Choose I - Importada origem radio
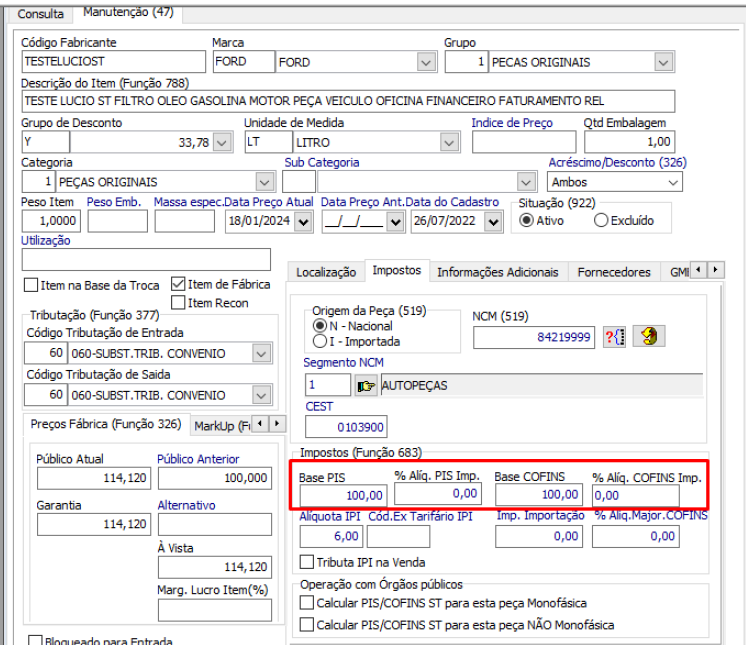746x645 pixels. (320, 341)
